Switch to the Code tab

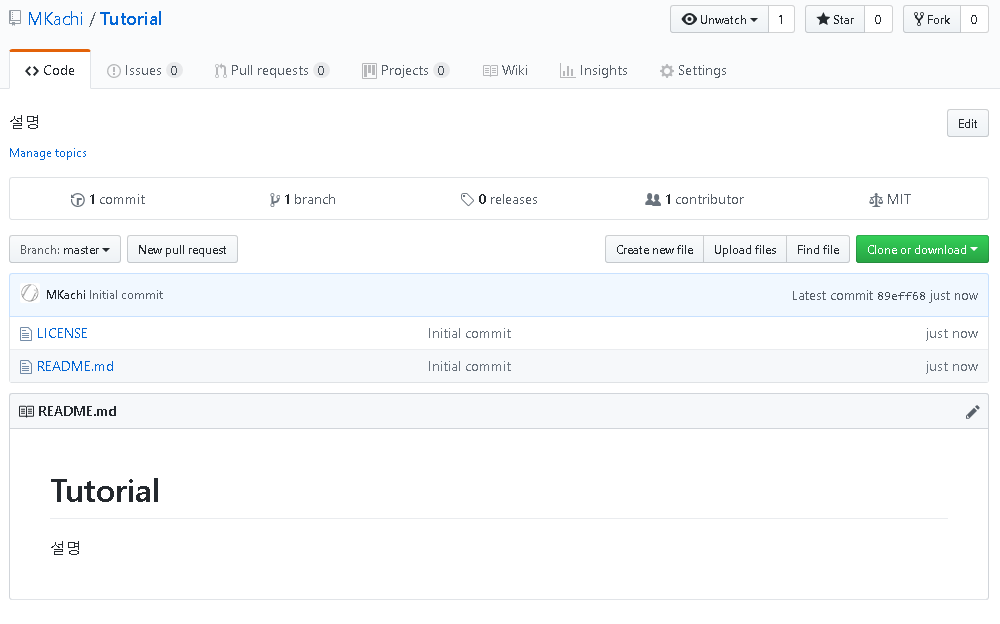point(50,70)
